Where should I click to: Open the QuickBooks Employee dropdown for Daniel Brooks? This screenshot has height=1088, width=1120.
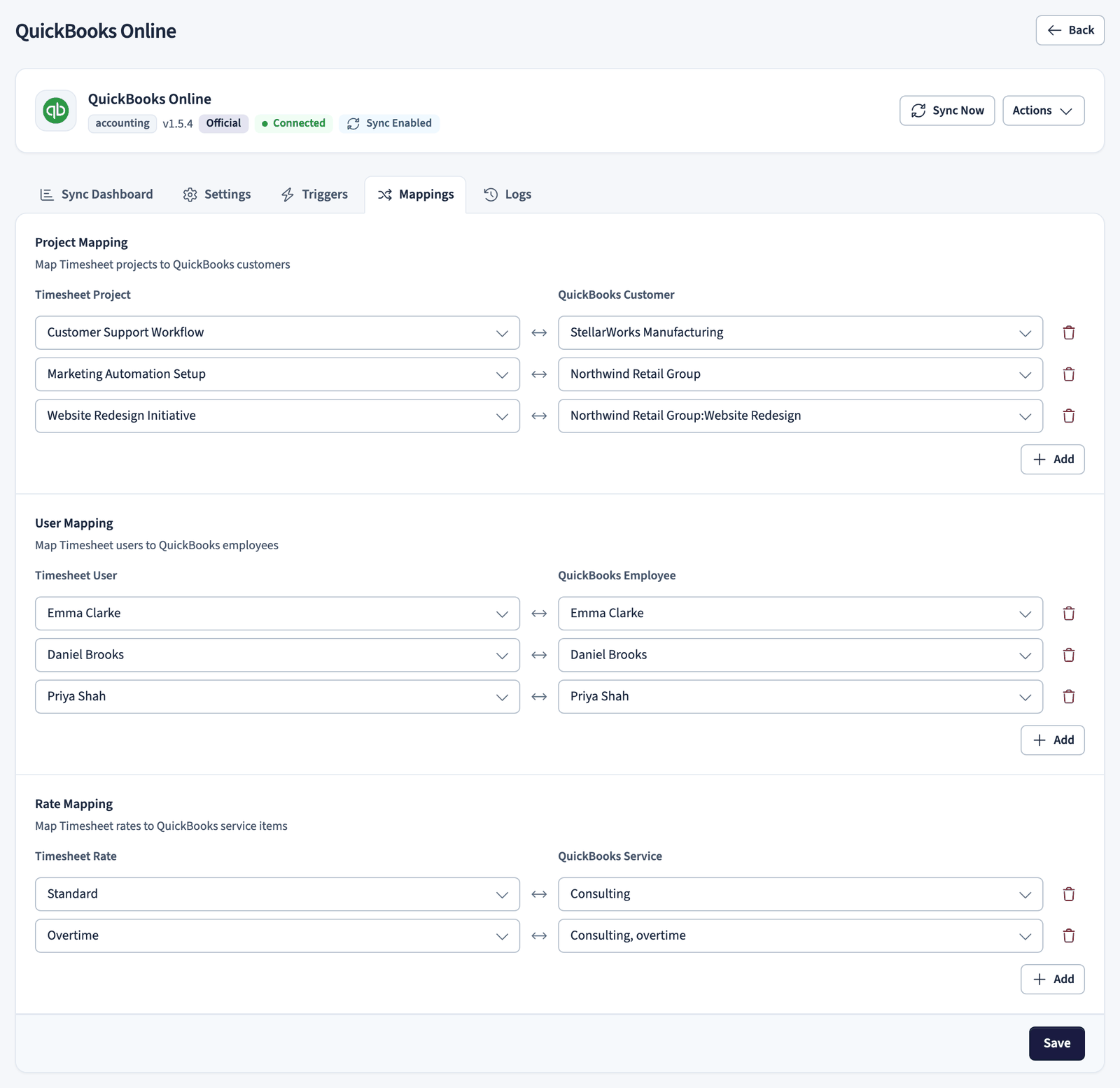coord(800,655)
